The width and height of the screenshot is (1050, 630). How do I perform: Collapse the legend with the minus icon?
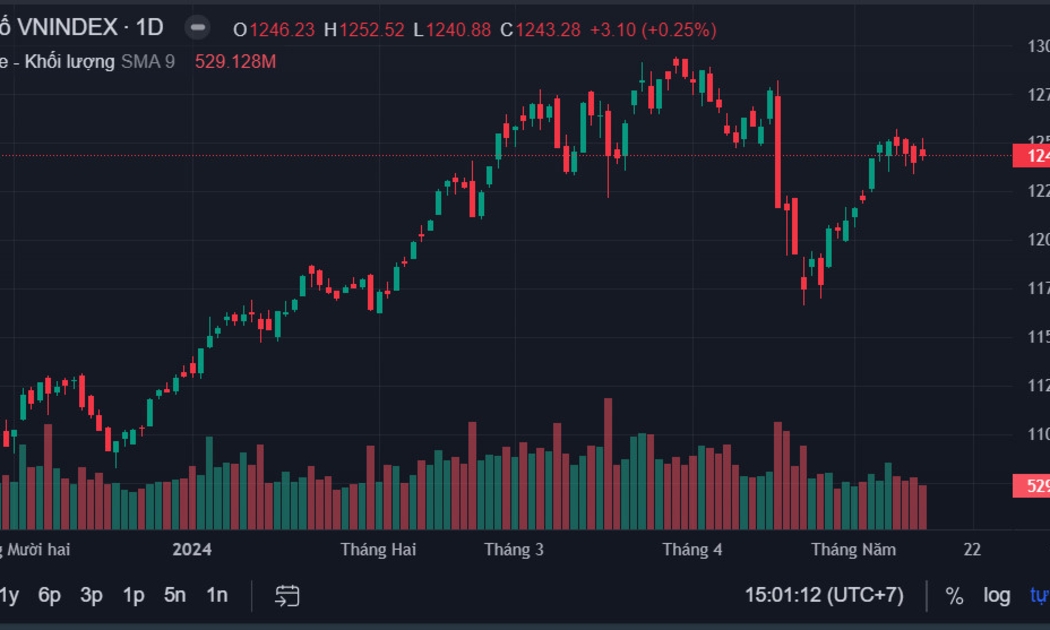pos(198,28)
